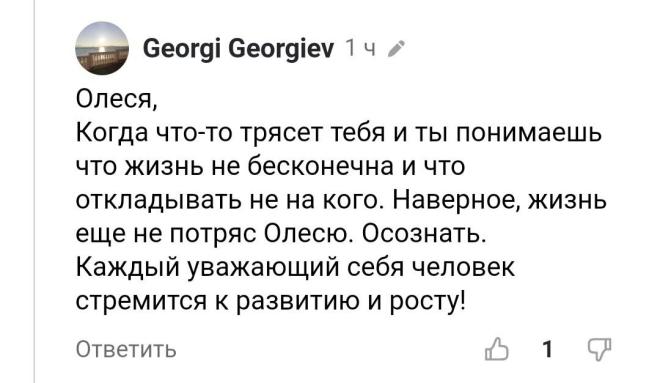
Task: Open the Georgi Georgiev profile name
Action: tap(238, 49)
